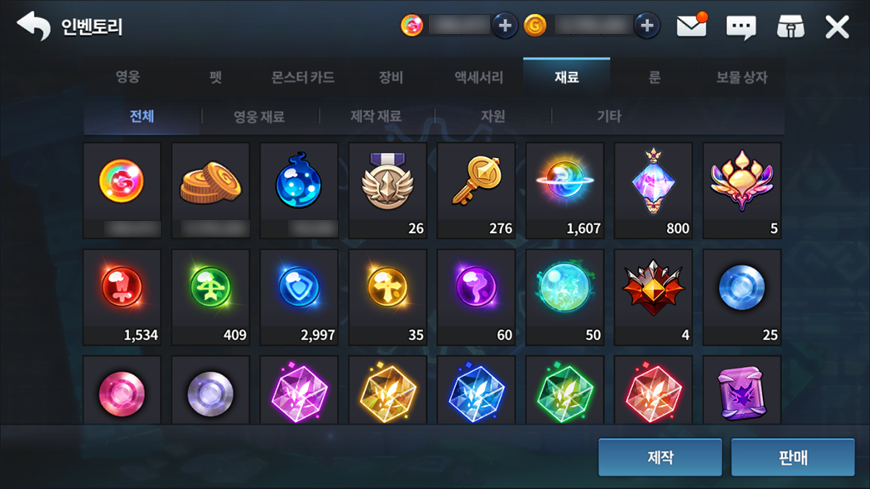Open the mailbox envelope icon
This screenshot has height=489, width=870.
tap(691, 26)
